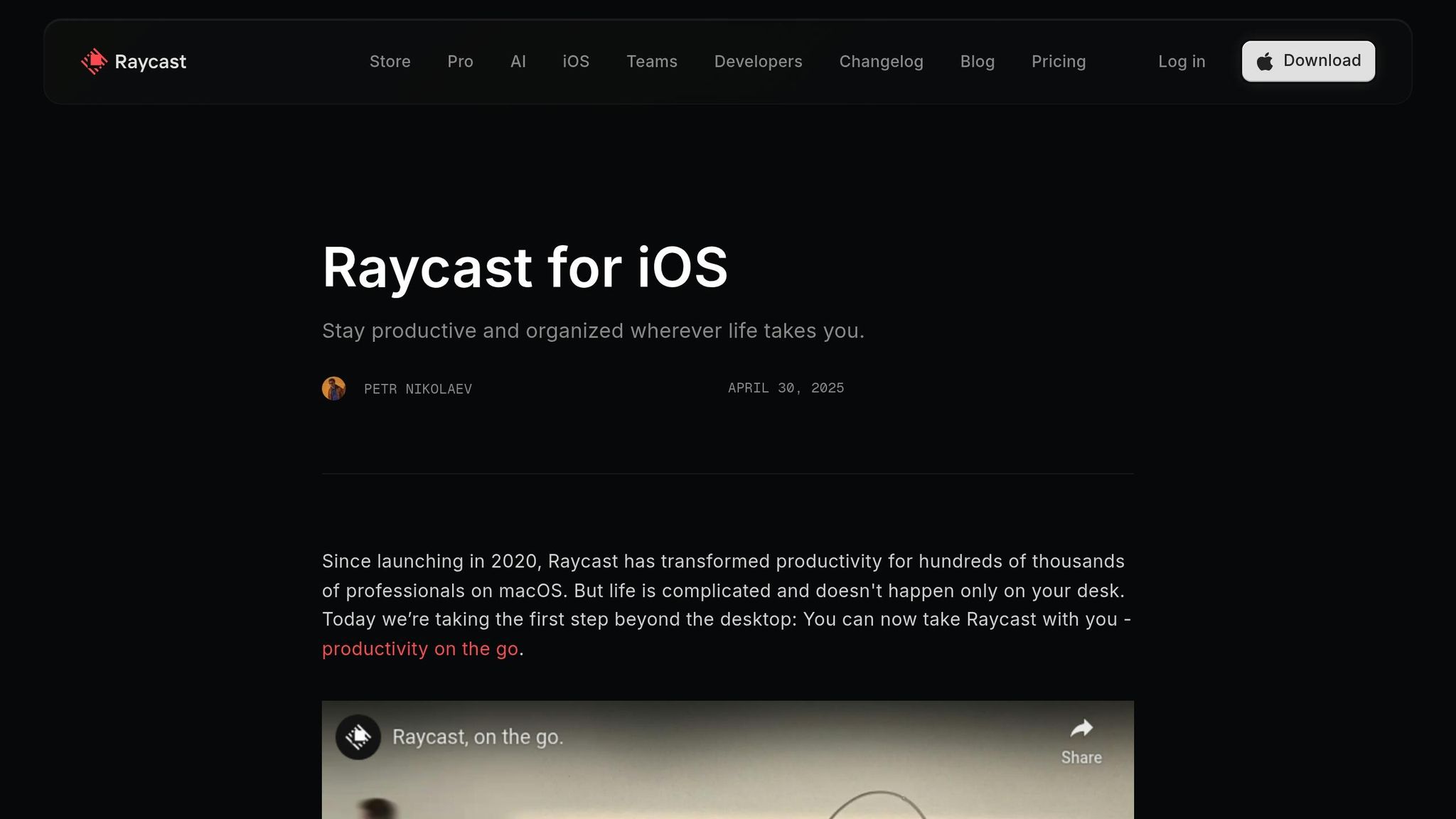Viewport: 1456px width, 819px height.
Task: Open the Changelog nav link
Action: pos(881,62)
